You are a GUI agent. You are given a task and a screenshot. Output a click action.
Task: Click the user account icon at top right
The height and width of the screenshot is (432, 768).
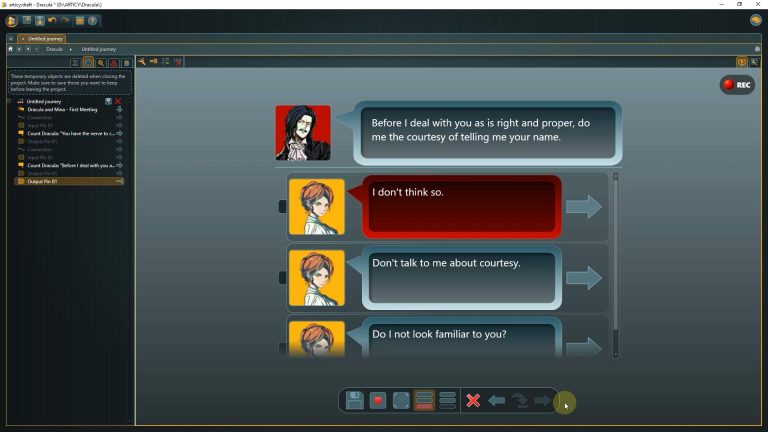point(755,20)
